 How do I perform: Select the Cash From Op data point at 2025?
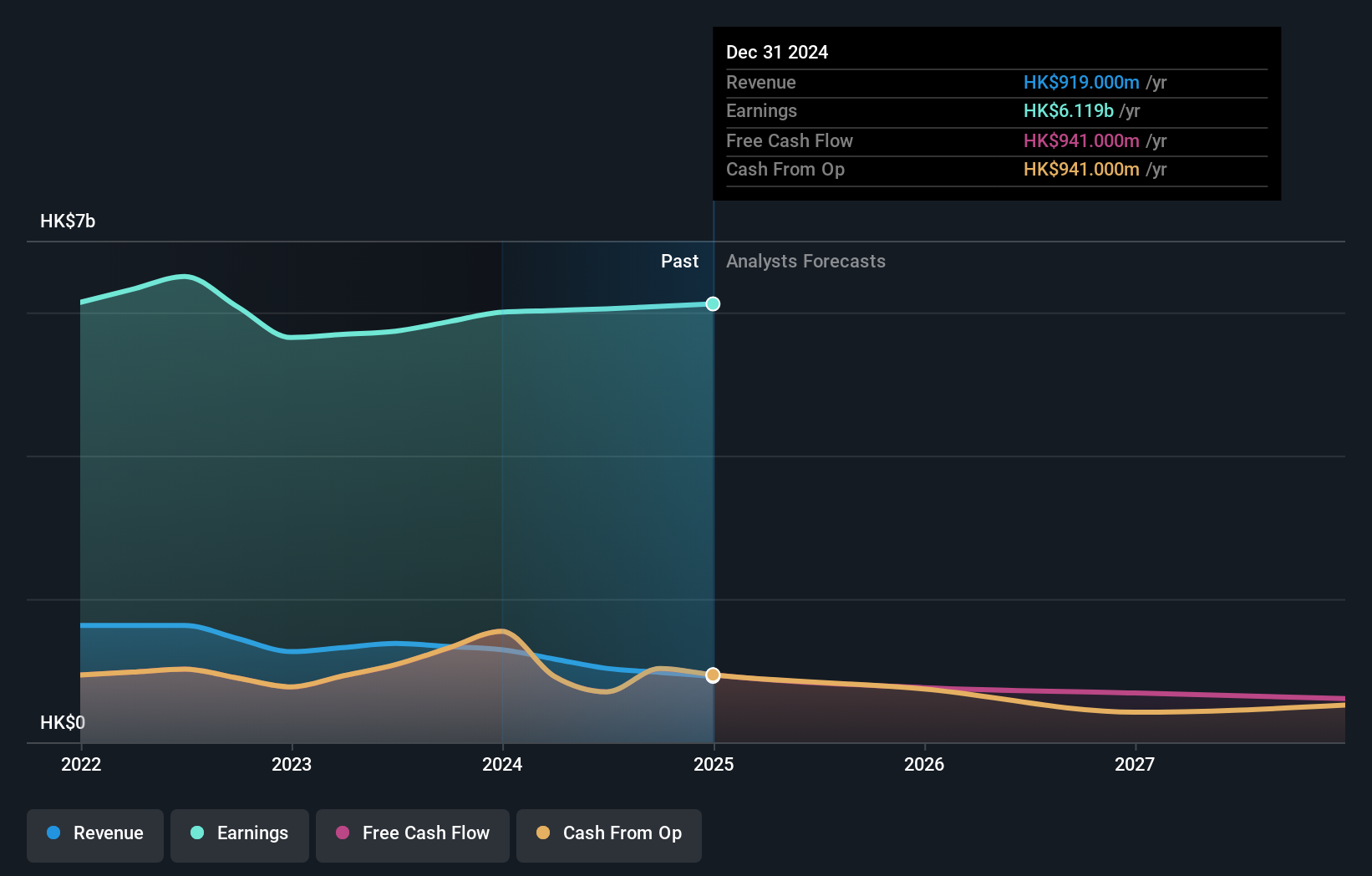[x=713, y=675]
